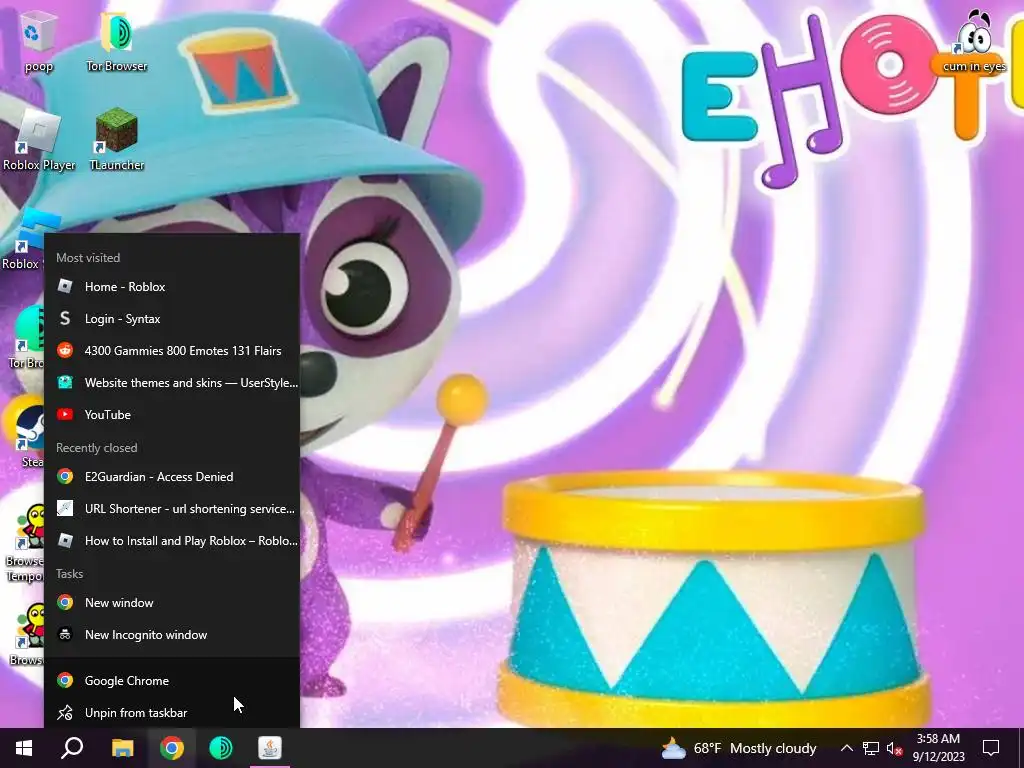Reopen E2Guardian - Access Denied page
The width and height of the screenshot is (1024, 768).
pyautogui.click(x=172, y=477)
